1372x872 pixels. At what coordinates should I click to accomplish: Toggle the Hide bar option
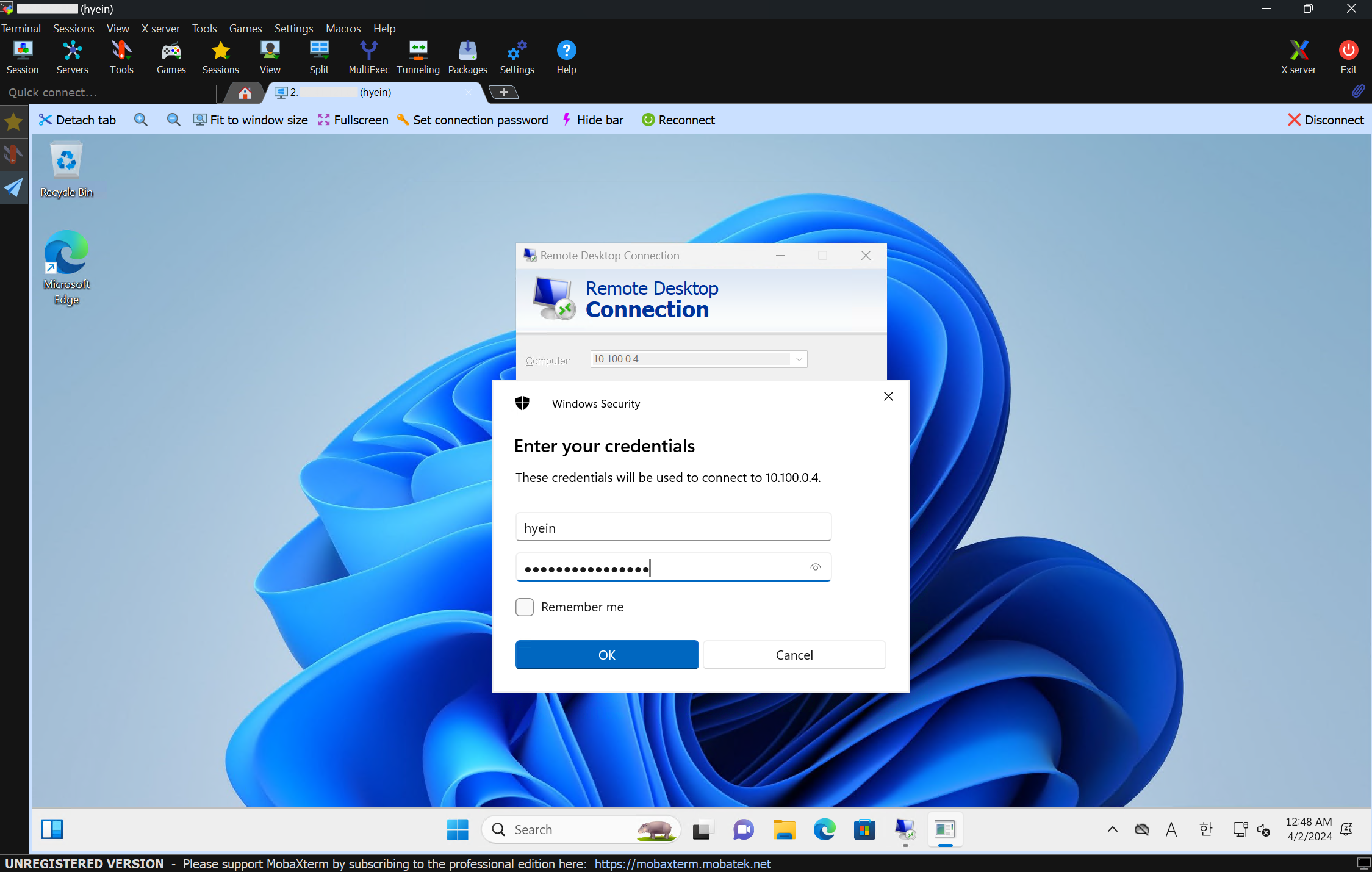pos(592,120)
